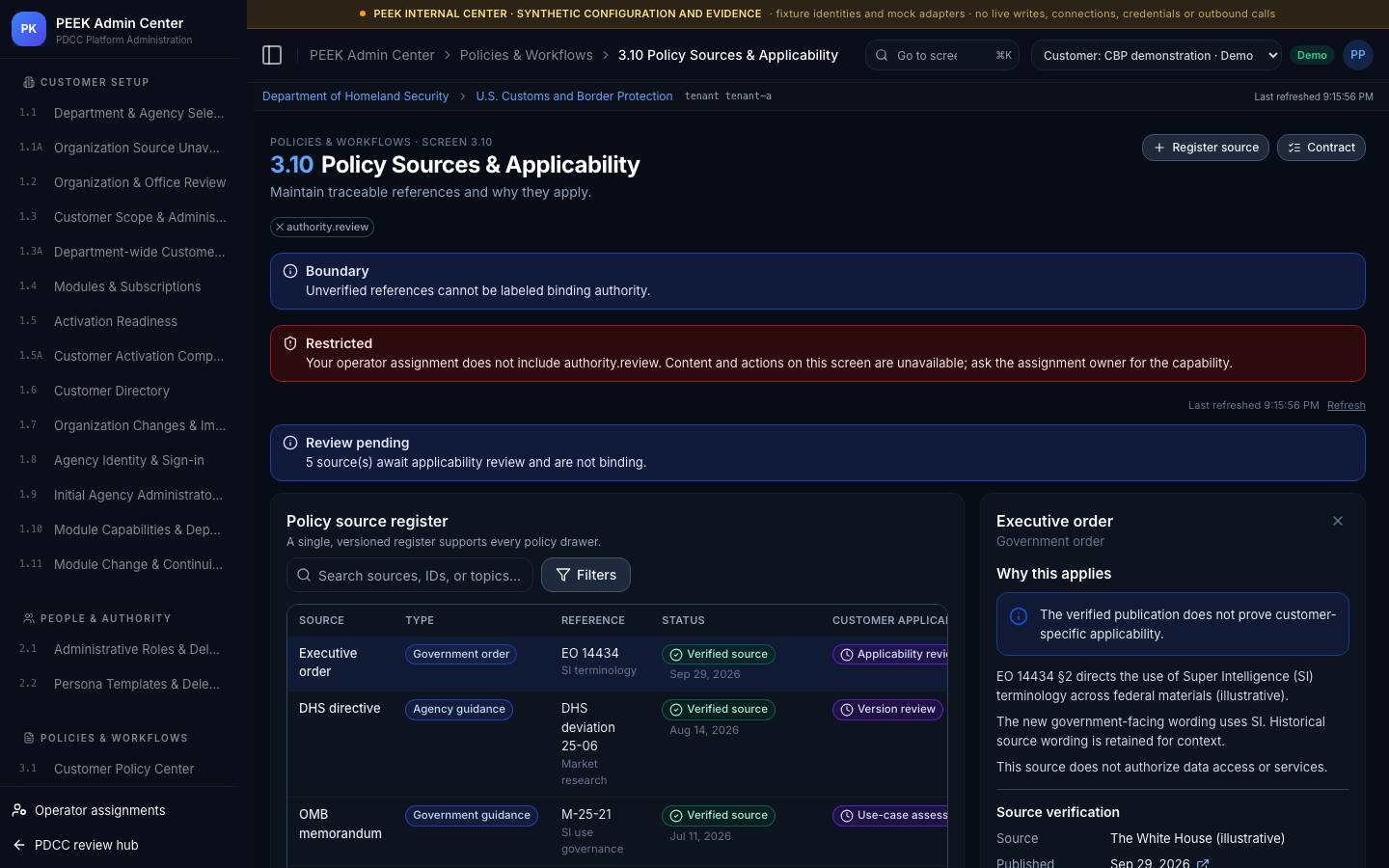The image size is (1389, 868).
Task: Click the Verified source badge dated Aug 14, 2026
Action: coord(719,709)
